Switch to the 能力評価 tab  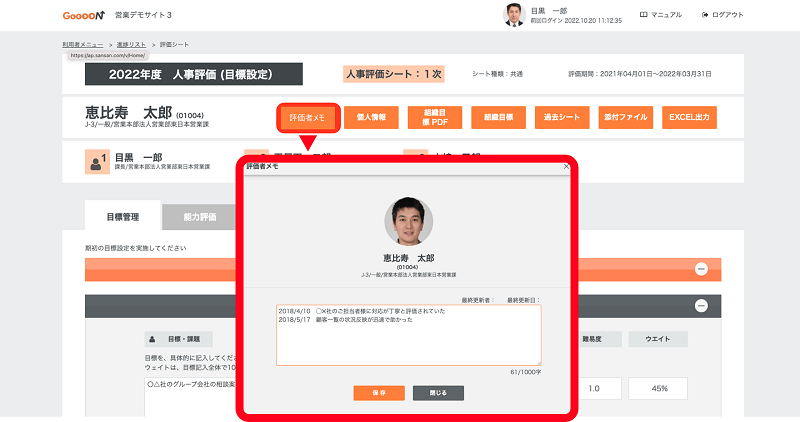click(x=202, y=215)
